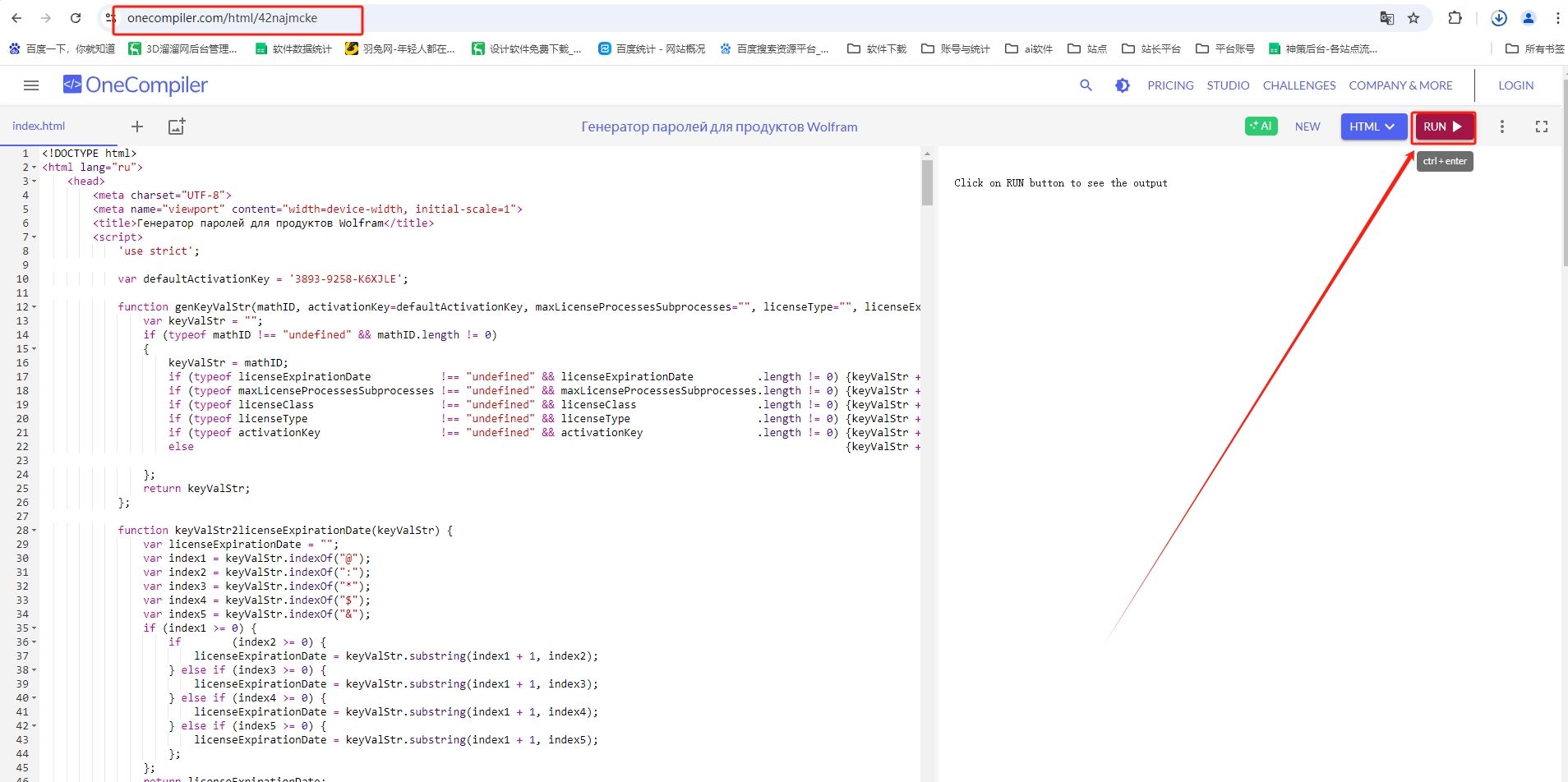Open the 站长平台 bookmark folder

[1151, 49]
